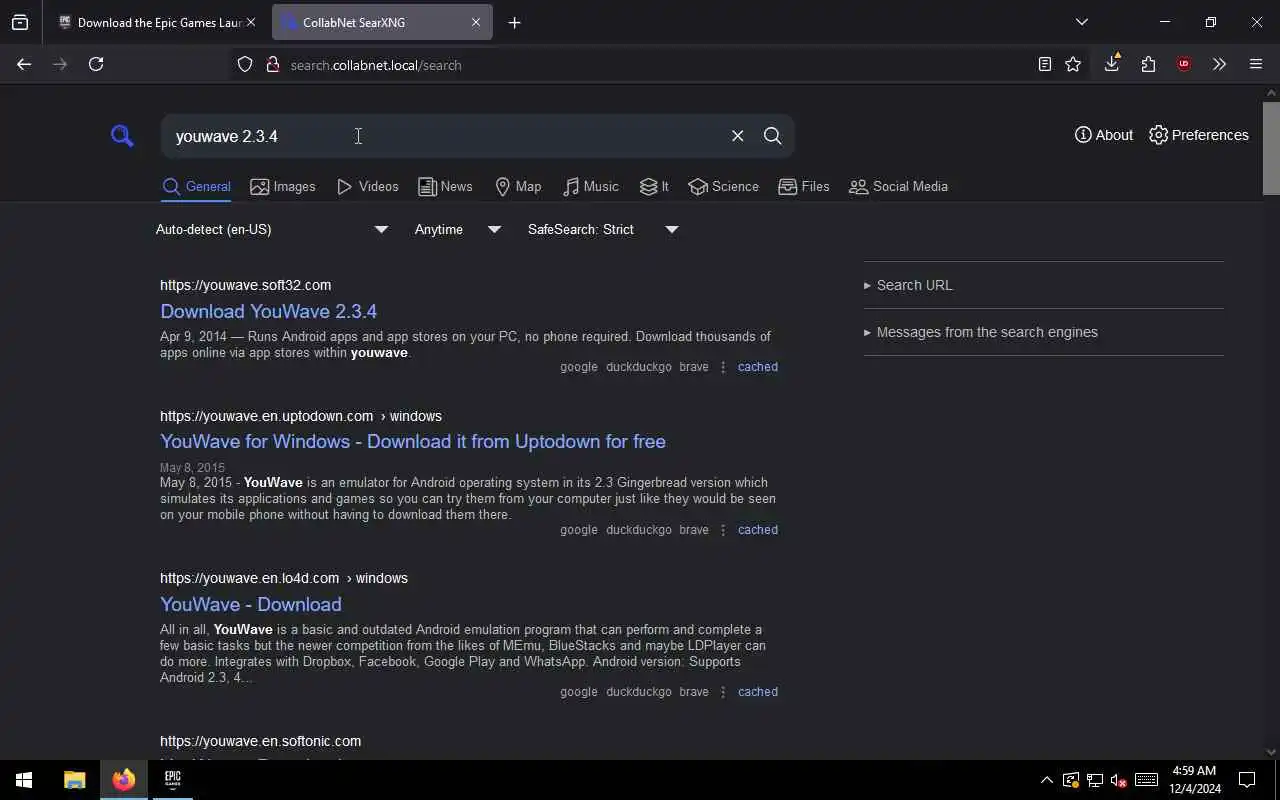Open tracking protection shield icon
The height and width of the screenshot is (800, 1280).
pos(245,64)
